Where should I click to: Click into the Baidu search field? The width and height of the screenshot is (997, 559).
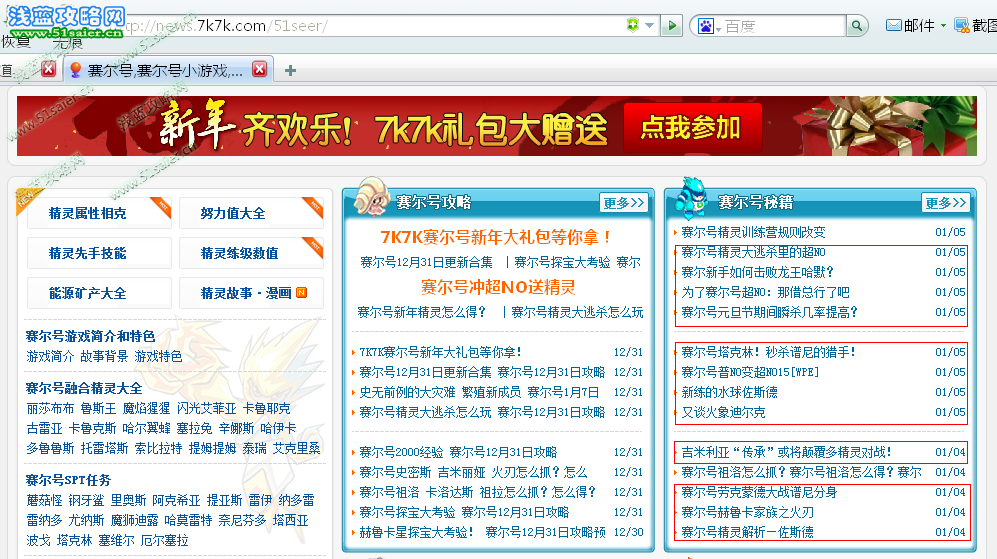pos(783,26)
